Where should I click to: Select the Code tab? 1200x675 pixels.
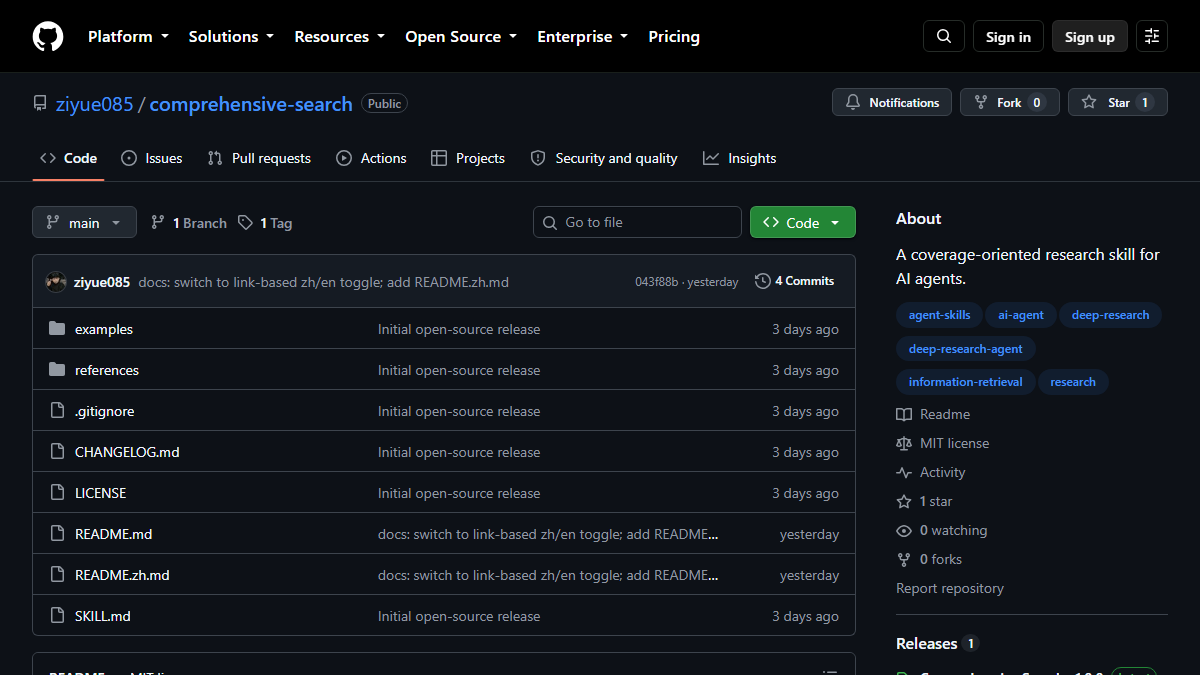[x=69, y=158]
